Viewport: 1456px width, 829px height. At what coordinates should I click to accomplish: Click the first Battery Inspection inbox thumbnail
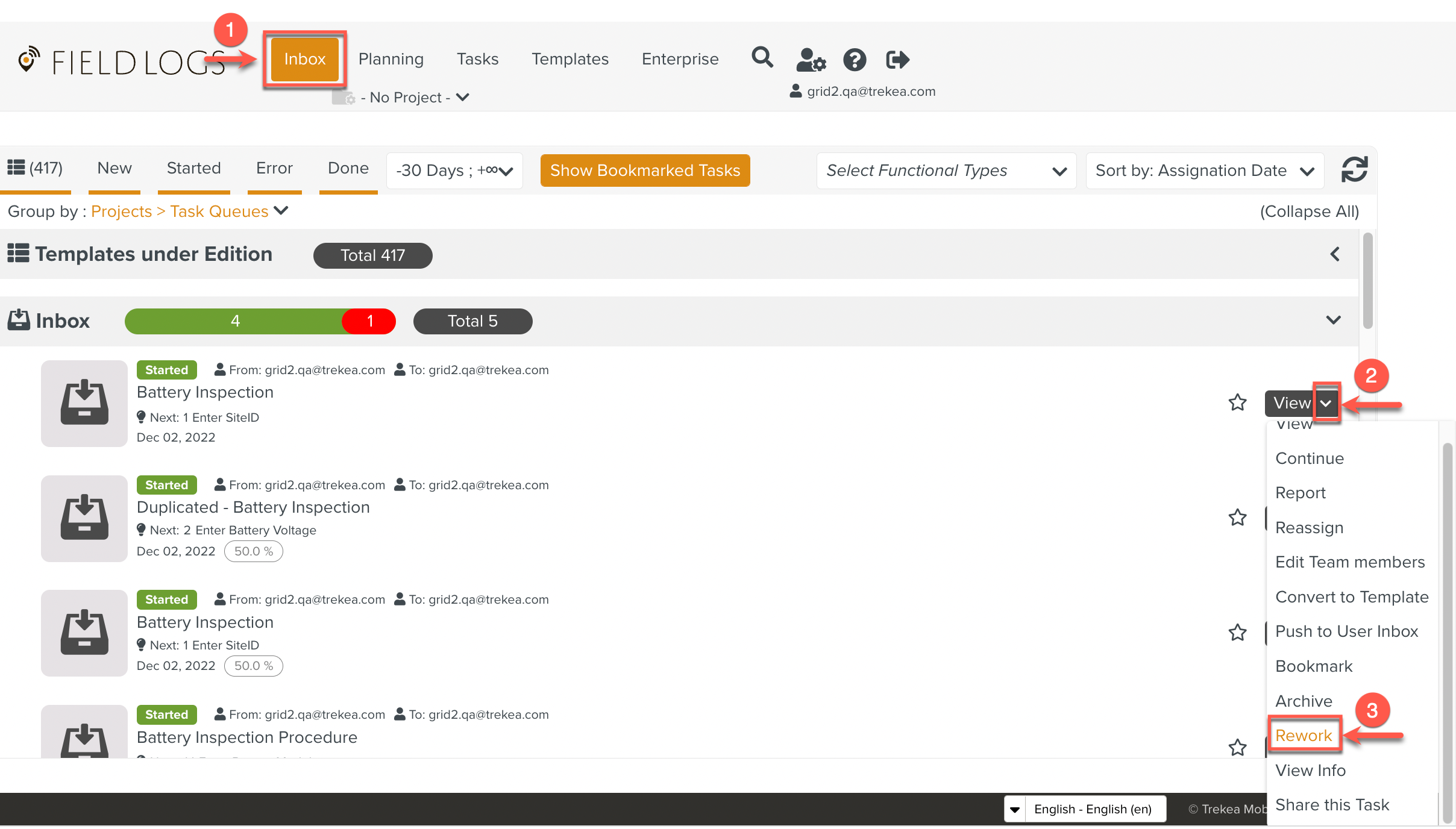(x=84, y=403)
